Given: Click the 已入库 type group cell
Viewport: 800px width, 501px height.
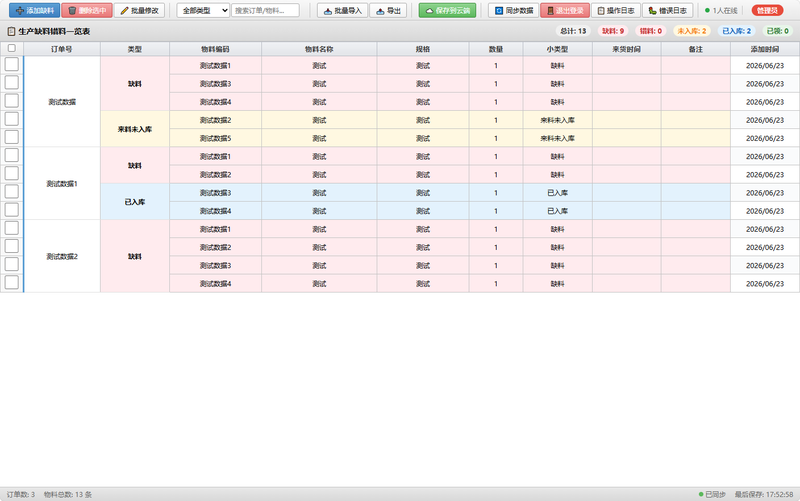Looking at the screenshot, I should [x=135, y=202].
